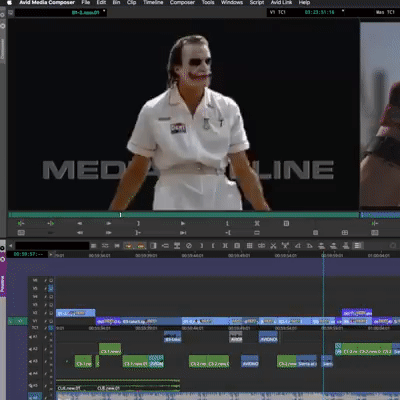Click the 01:00:04:01 ruler timecode
The height and width of the screenshot is (400, 400).
click(379, 255)
